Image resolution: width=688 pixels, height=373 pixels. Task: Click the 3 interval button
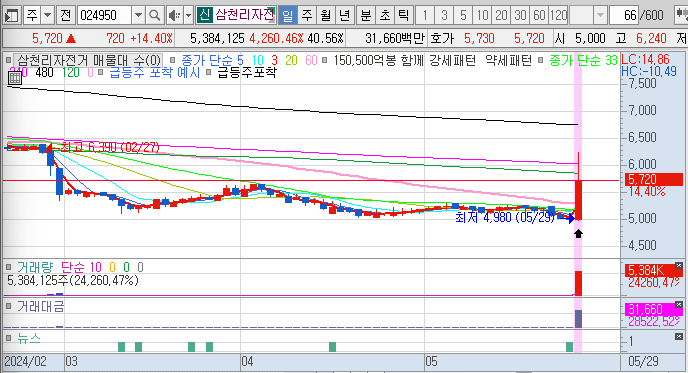pos(444,16)
